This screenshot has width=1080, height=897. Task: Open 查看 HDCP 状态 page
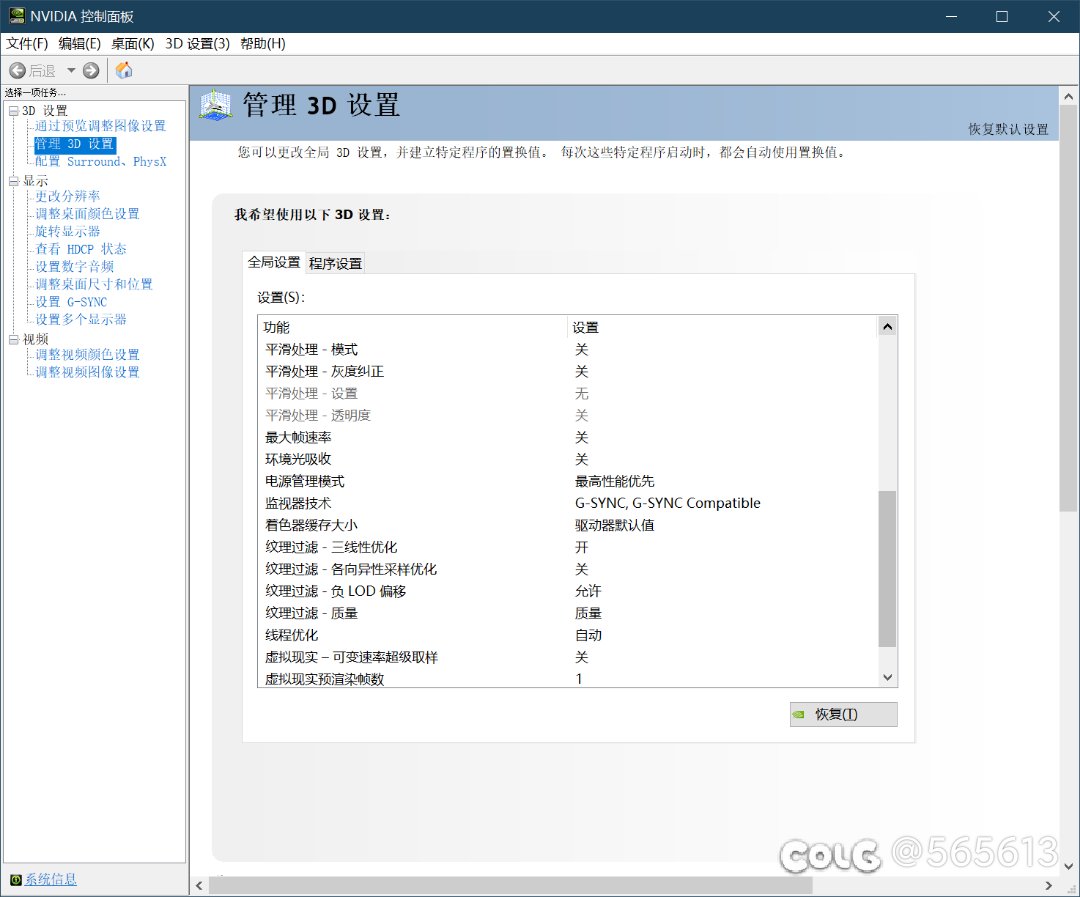[x=81, y=249]
